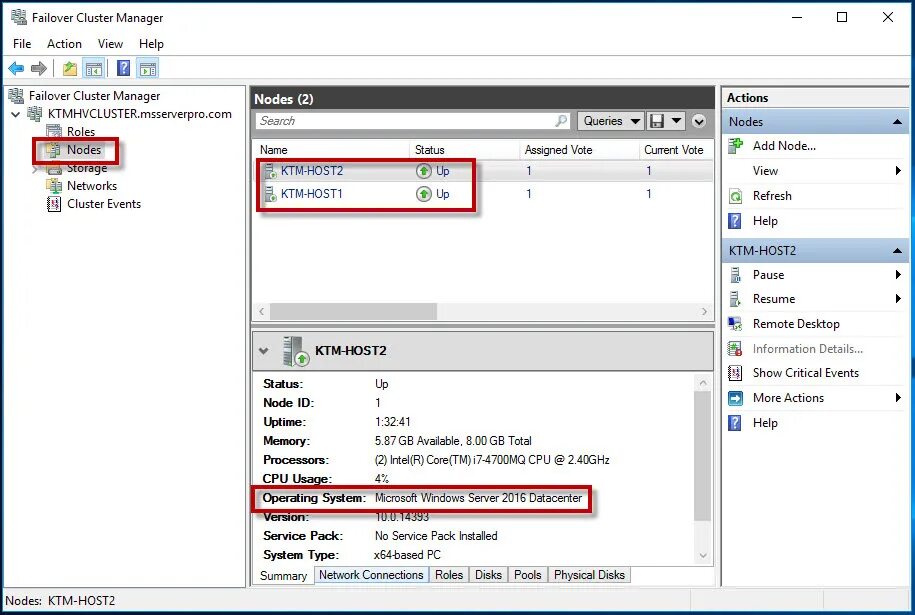The height and width of the screenshot is (615, 915).
Task: Sort by the Name column header
Action: 274,150
